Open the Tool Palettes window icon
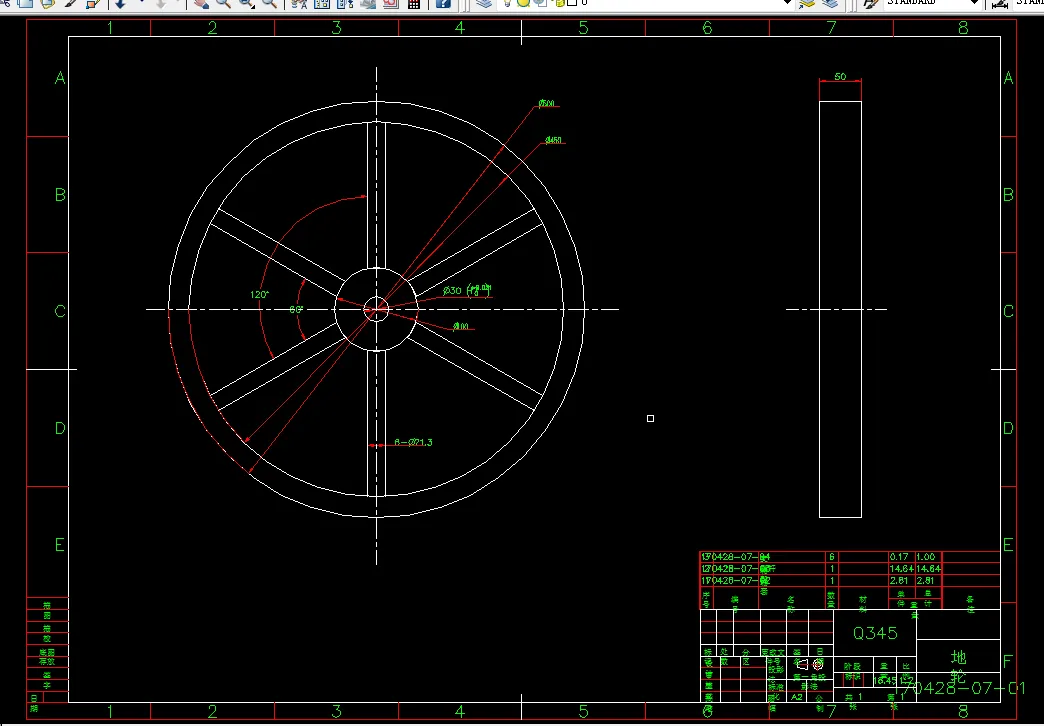The width and height of the screenshot is (1044, 726). click(x=346, y=4)
